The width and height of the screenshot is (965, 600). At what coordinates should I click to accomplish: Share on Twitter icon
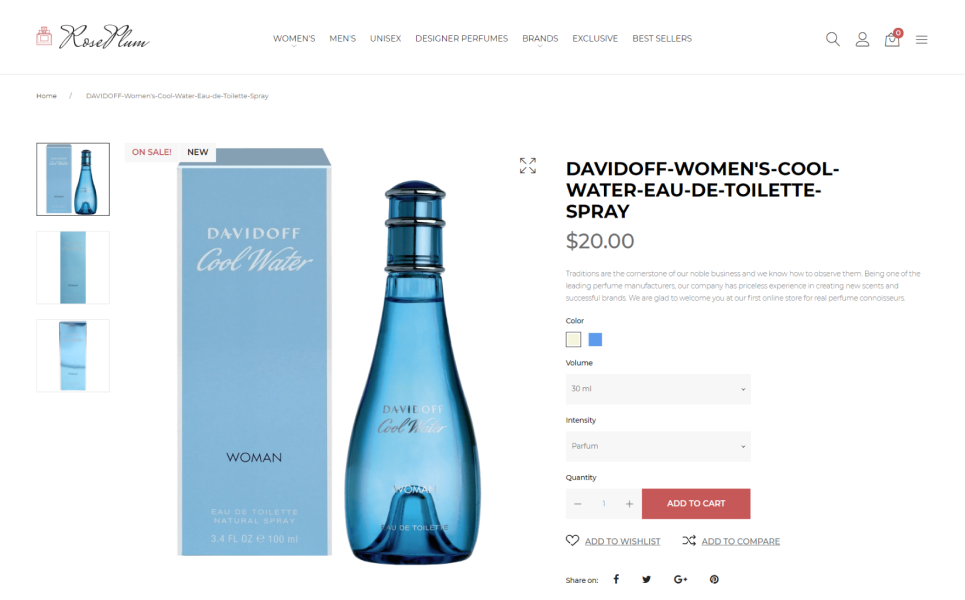(x=646, y=579)
